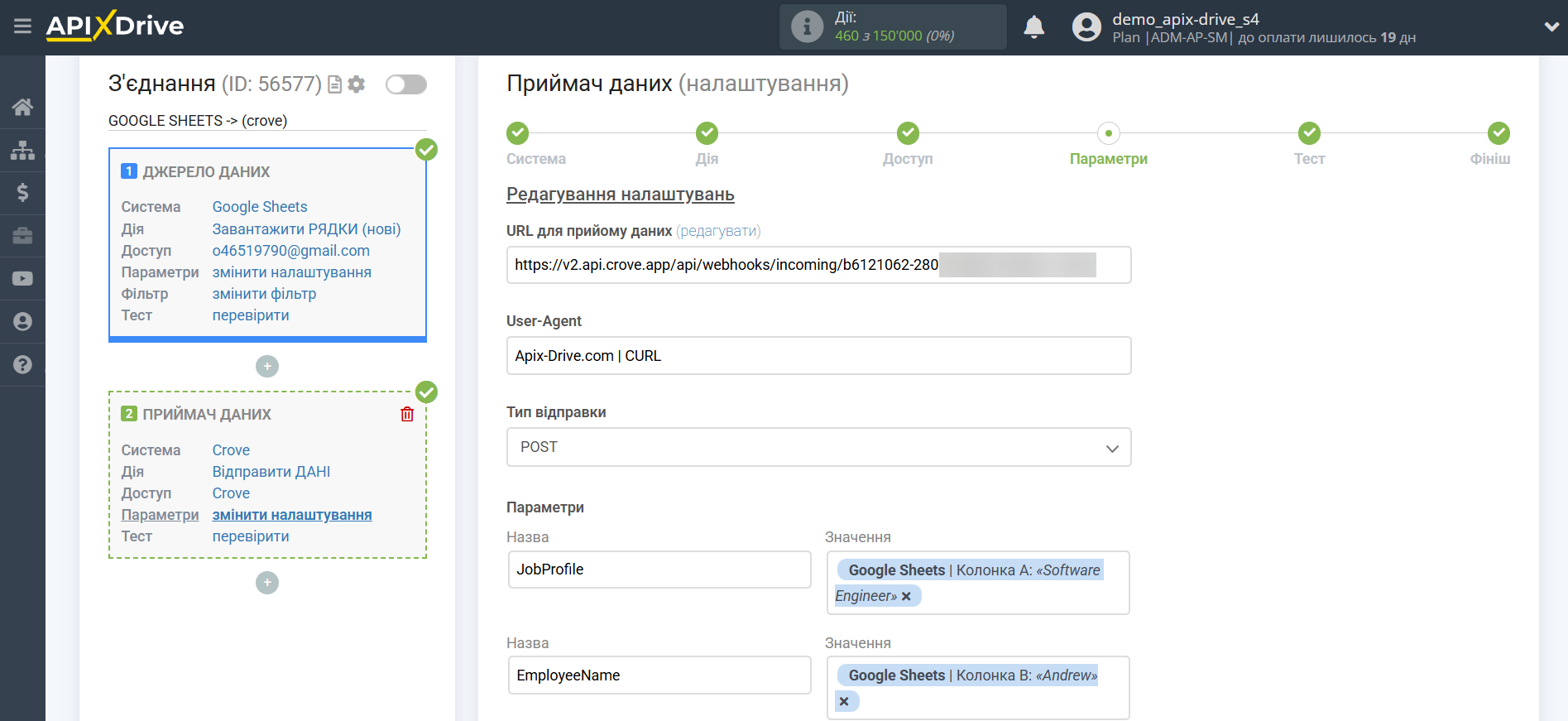
Task: Remove the Andrew column B tag
Action: (844, 702)
